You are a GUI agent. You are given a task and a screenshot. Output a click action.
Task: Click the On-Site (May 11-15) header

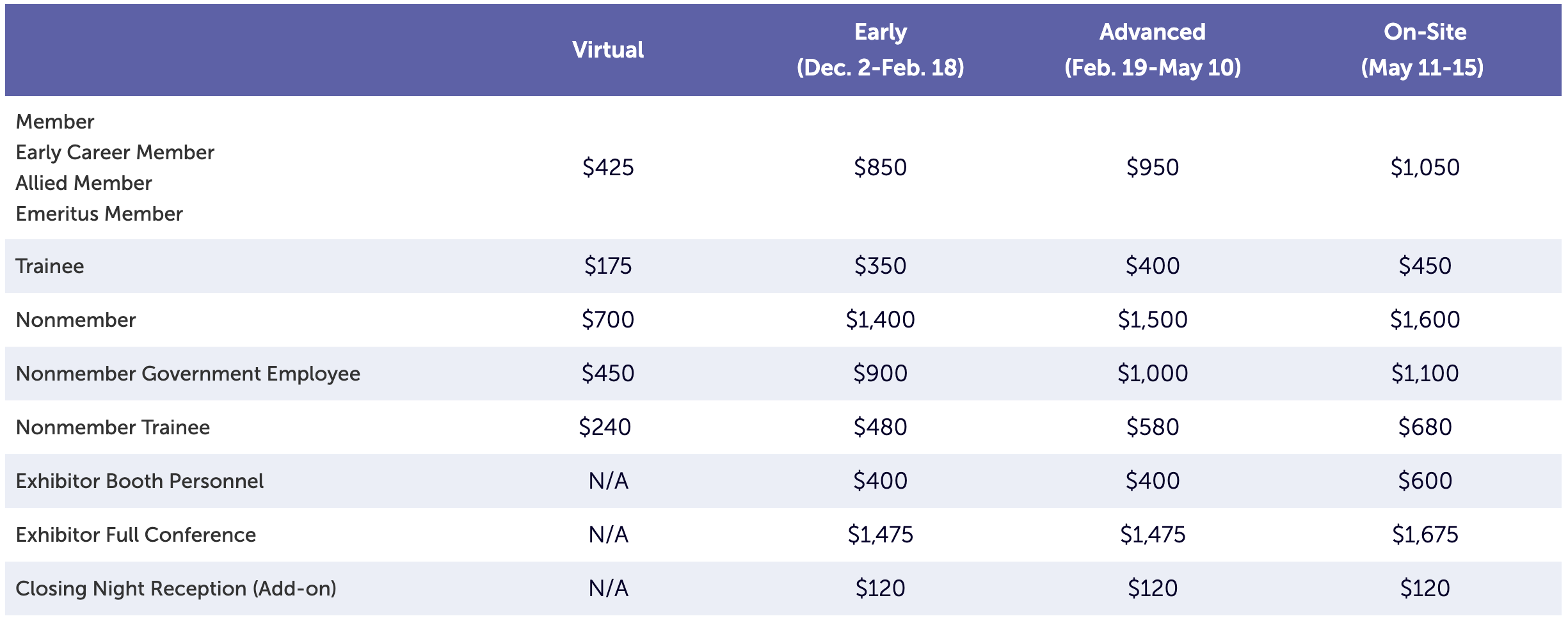tap(1423, 50)
